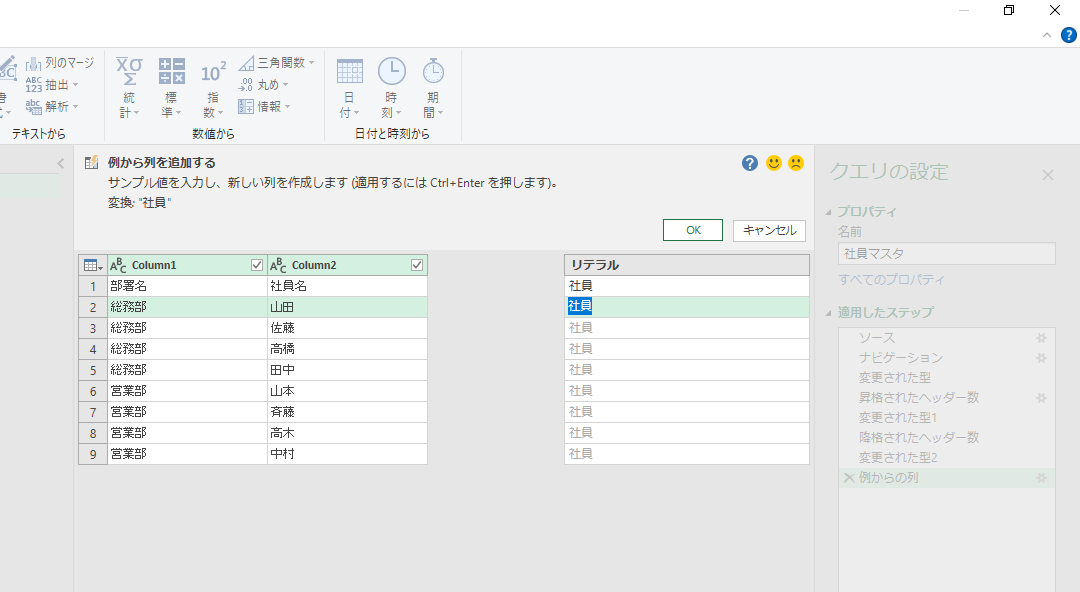The width and height of the screenshot is (1080, 592).
Task: Open the すべてのプロパティ link
Action: pyautogui.click(x=891, y=280)
